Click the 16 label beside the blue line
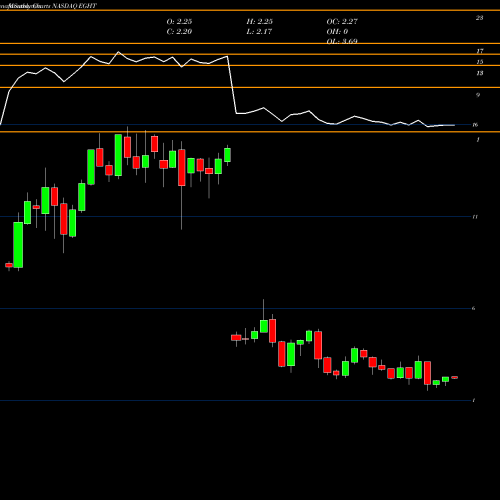Image resolution: width=500 pixels, height=500 pixels. point(475,125)
